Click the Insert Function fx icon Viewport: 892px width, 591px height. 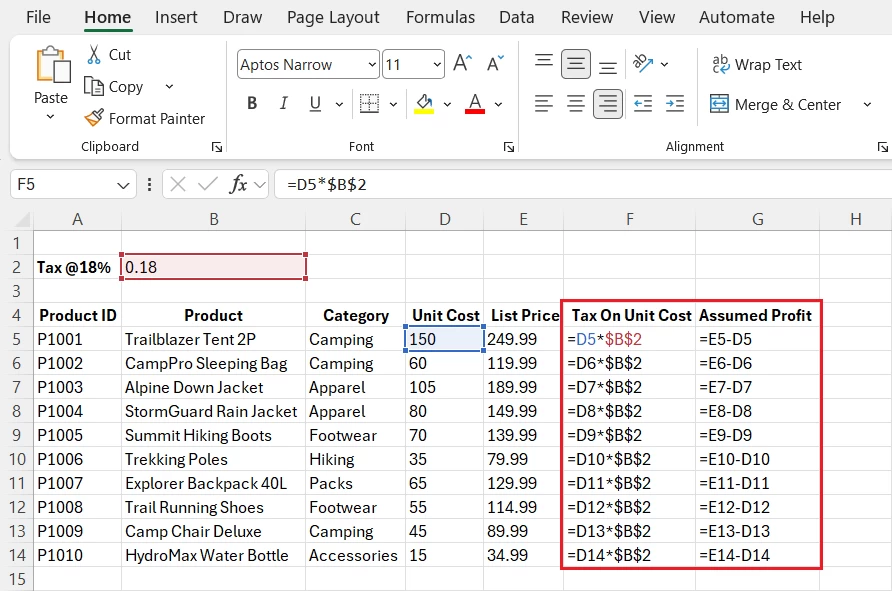coord(238,184)
